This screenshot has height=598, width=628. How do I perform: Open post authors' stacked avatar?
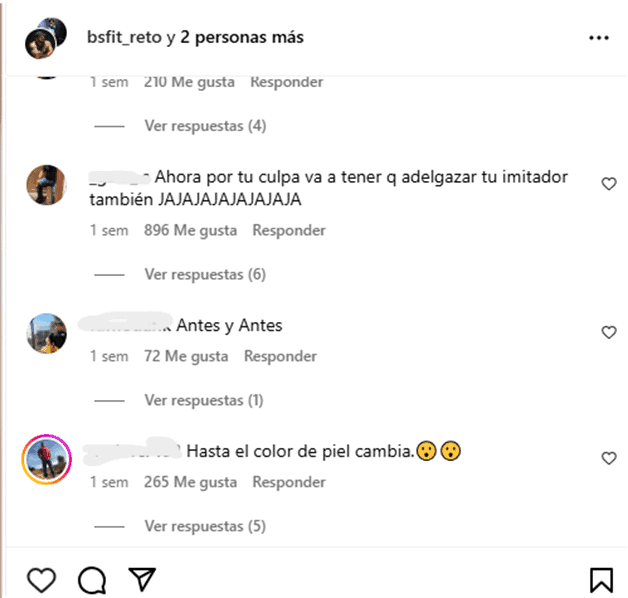tap(46, 38)
